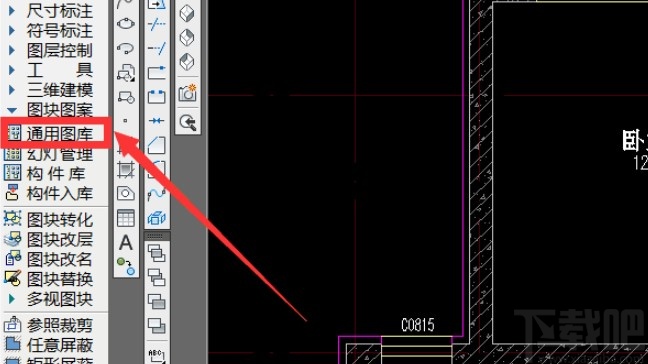
Task: Expand the 三维建模 menu group
Action: click(x=12, y=90)
